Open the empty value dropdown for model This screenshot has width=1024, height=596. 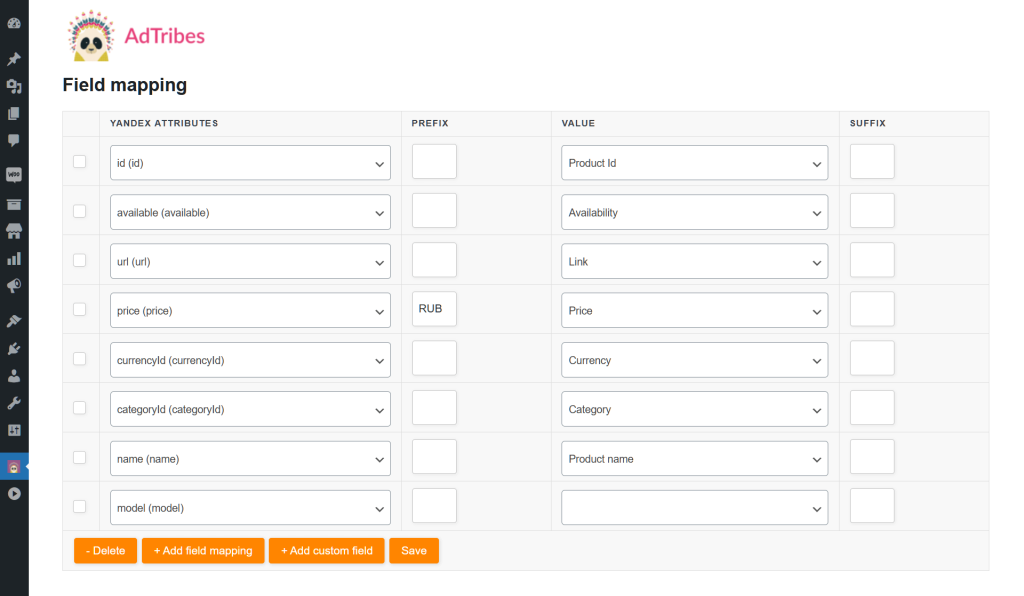click(x=694, y=507)
